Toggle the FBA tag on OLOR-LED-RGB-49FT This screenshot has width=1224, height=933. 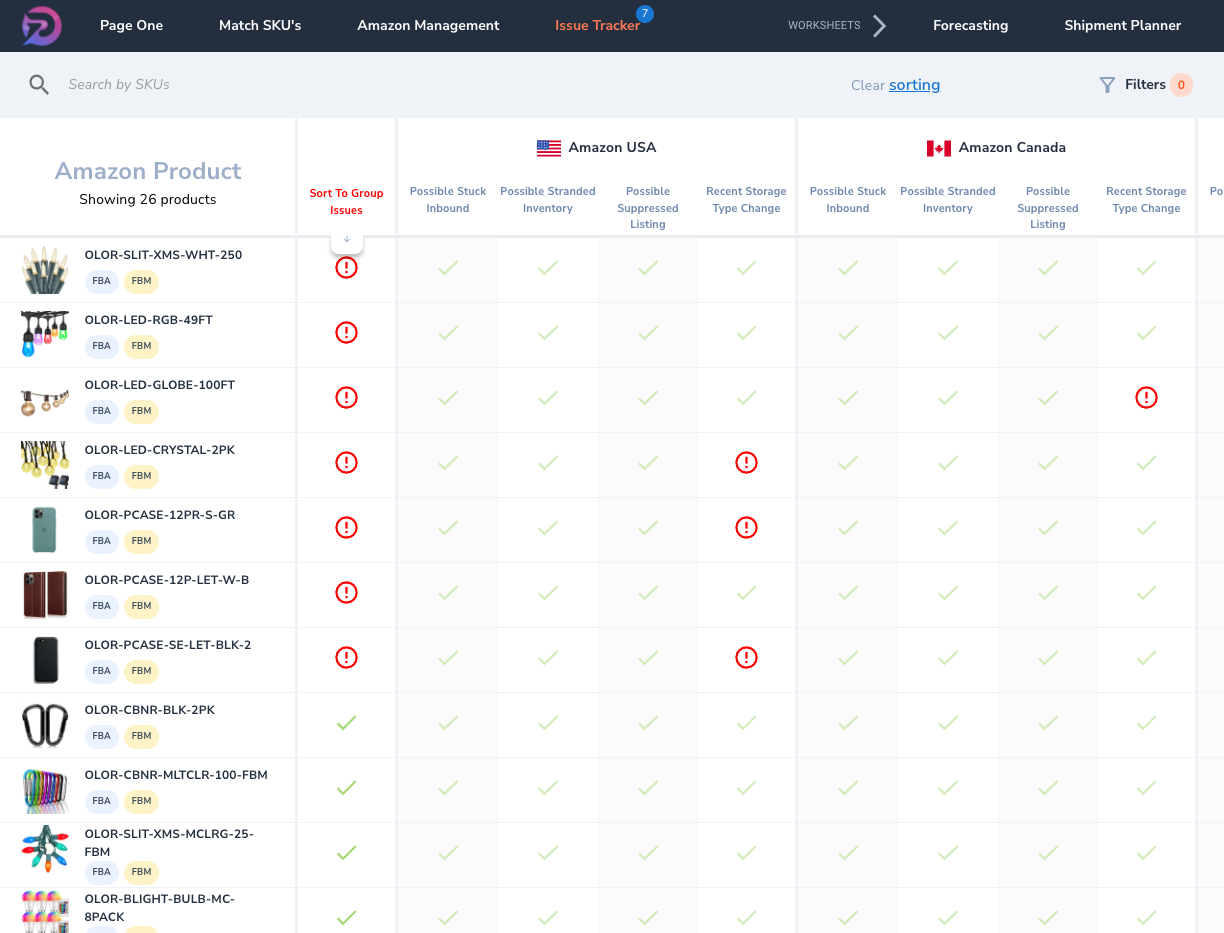coord(101,346)
